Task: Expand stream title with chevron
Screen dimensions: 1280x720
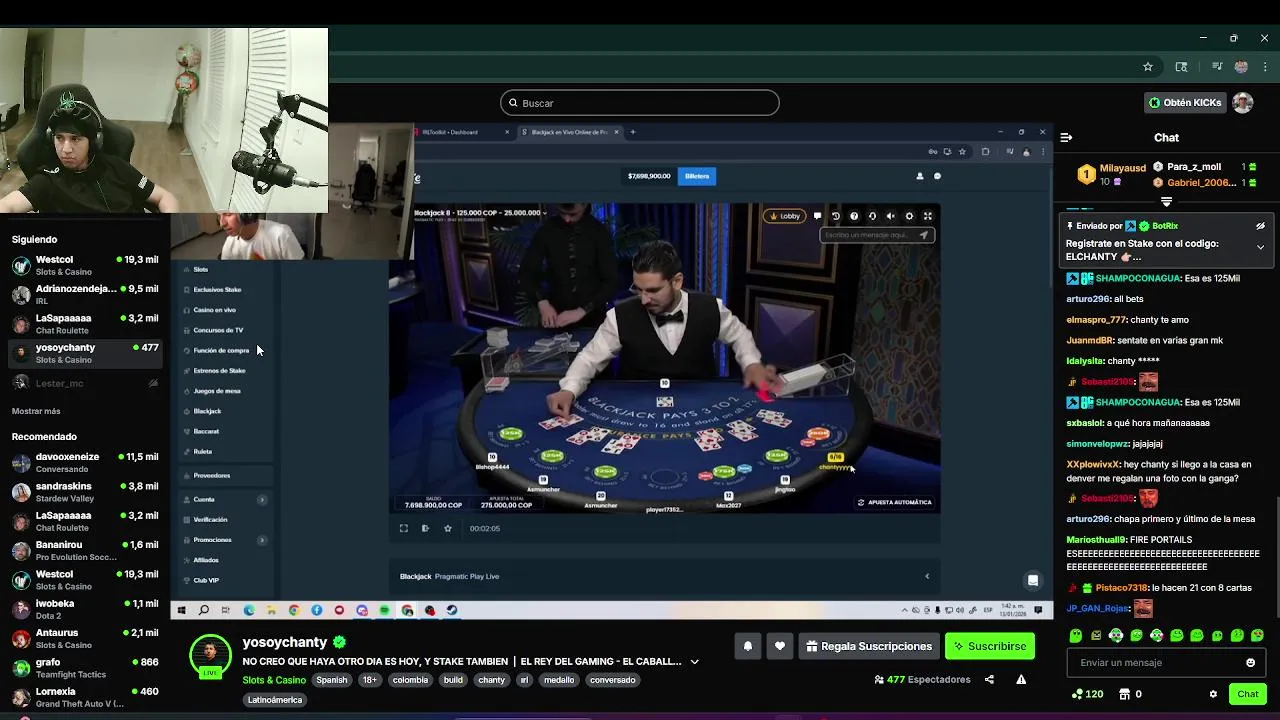Action: [x=694, y=662]
